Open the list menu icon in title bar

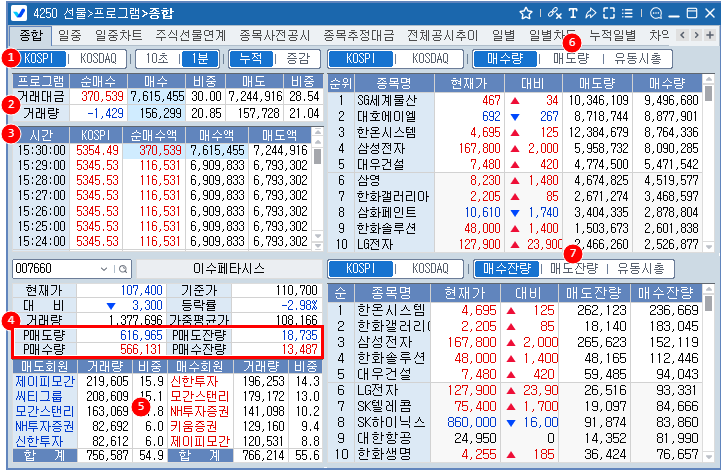point(627,13)
